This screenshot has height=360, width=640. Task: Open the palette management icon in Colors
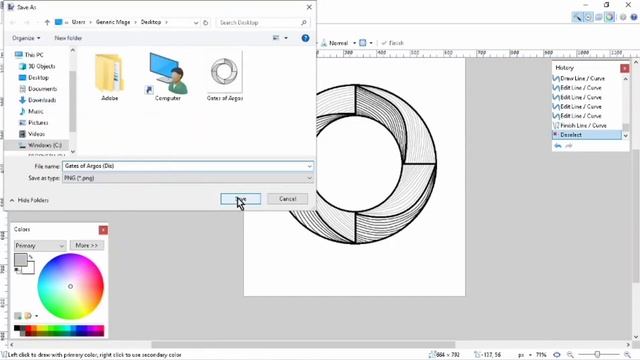click(28, 316)
